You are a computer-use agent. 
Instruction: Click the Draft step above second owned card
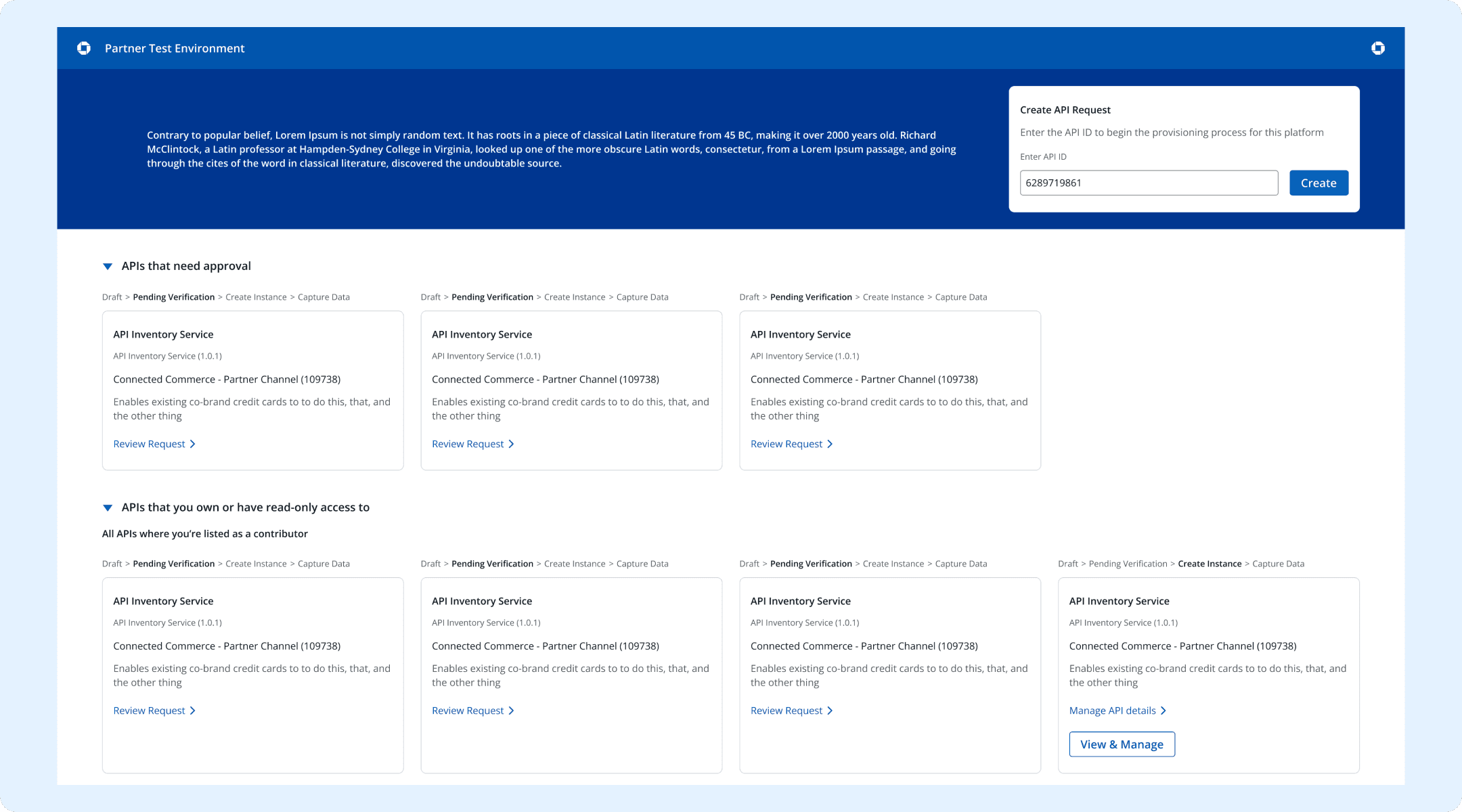point(430,564)
